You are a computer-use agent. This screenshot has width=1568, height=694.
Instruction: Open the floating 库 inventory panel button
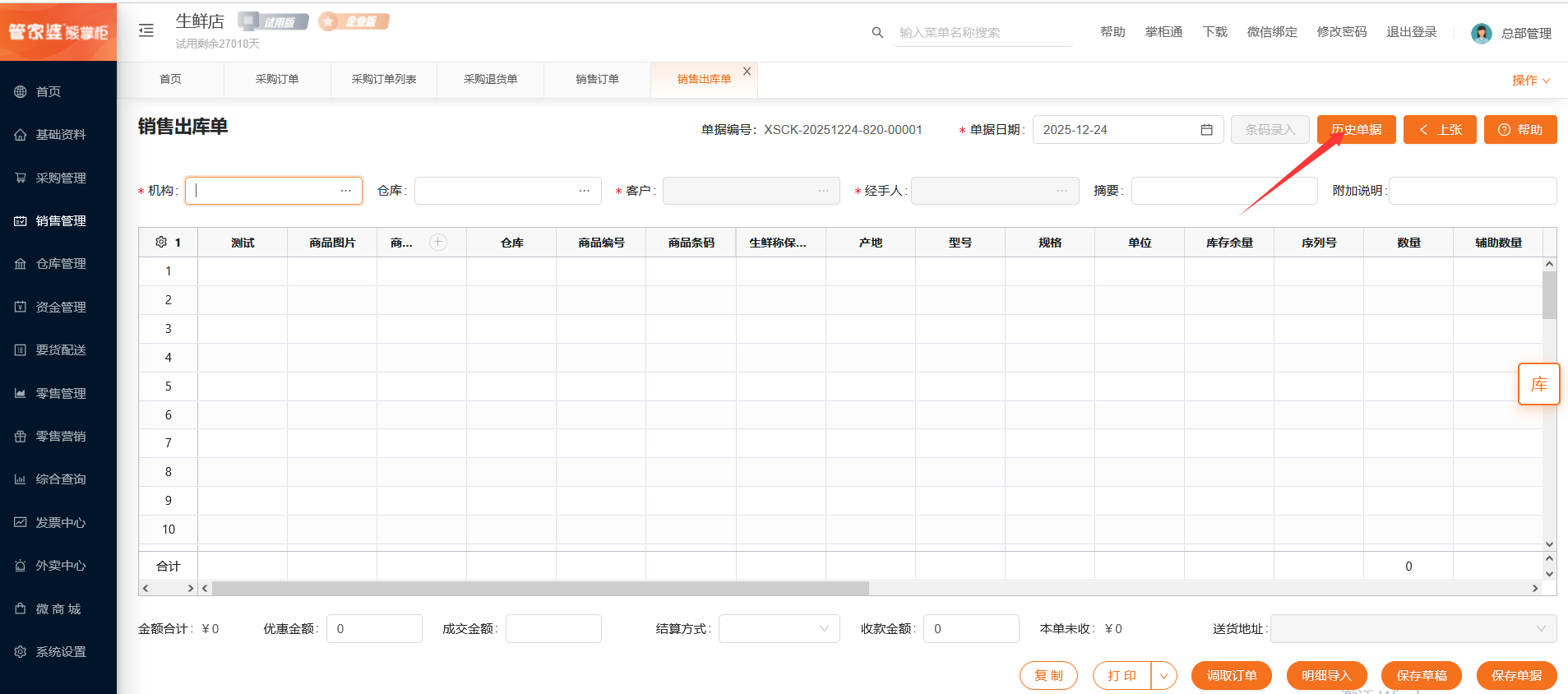click(x=1538, y=384)
